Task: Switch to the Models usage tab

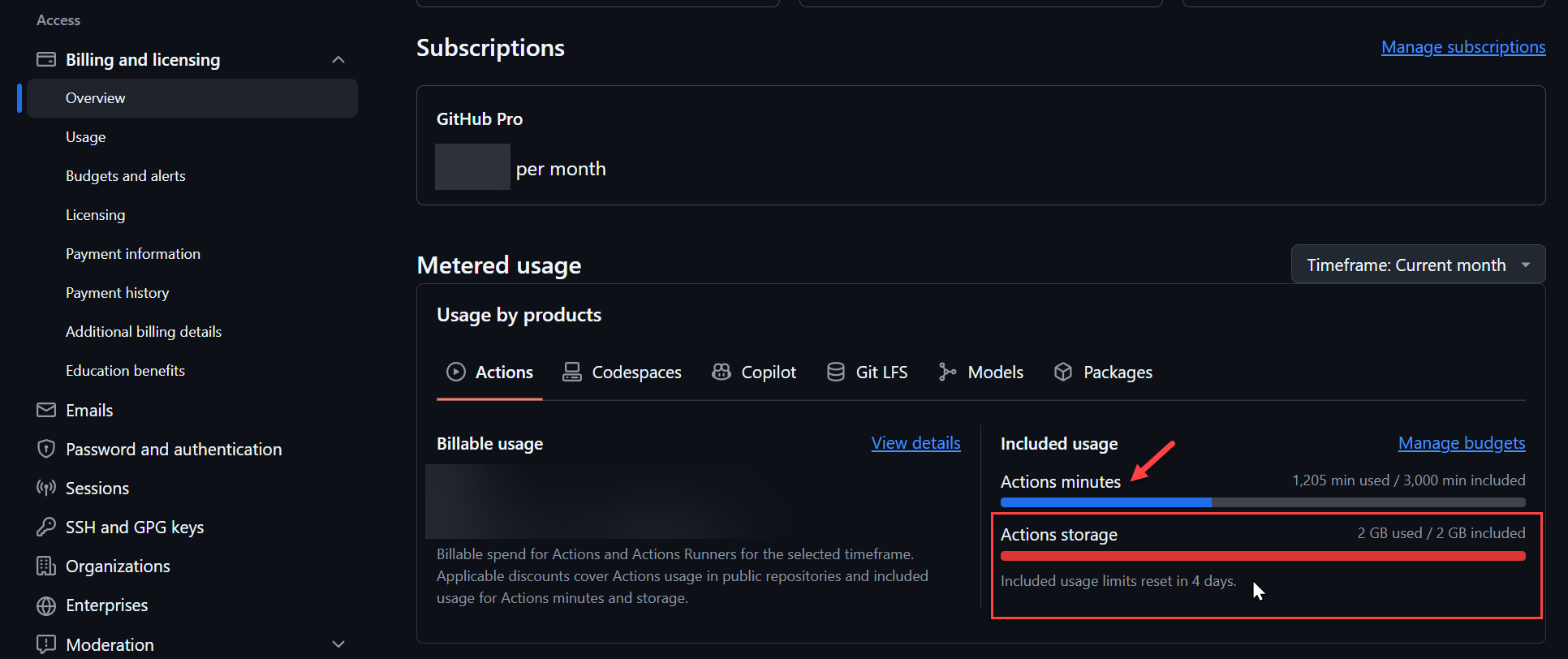Action: coord(980,373)
